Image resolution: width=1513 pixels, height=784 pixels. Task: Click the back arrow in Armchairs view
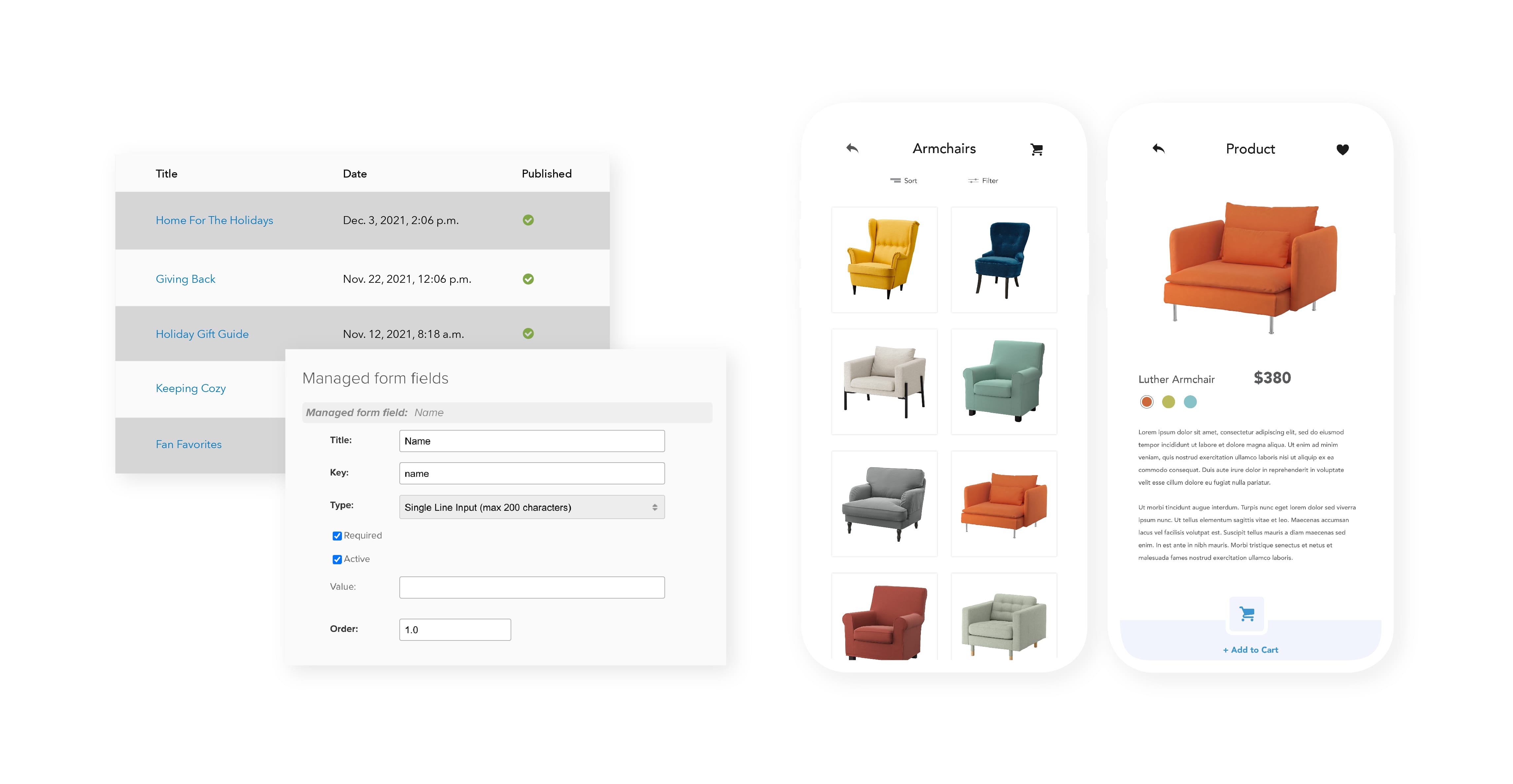coord(851,148)
